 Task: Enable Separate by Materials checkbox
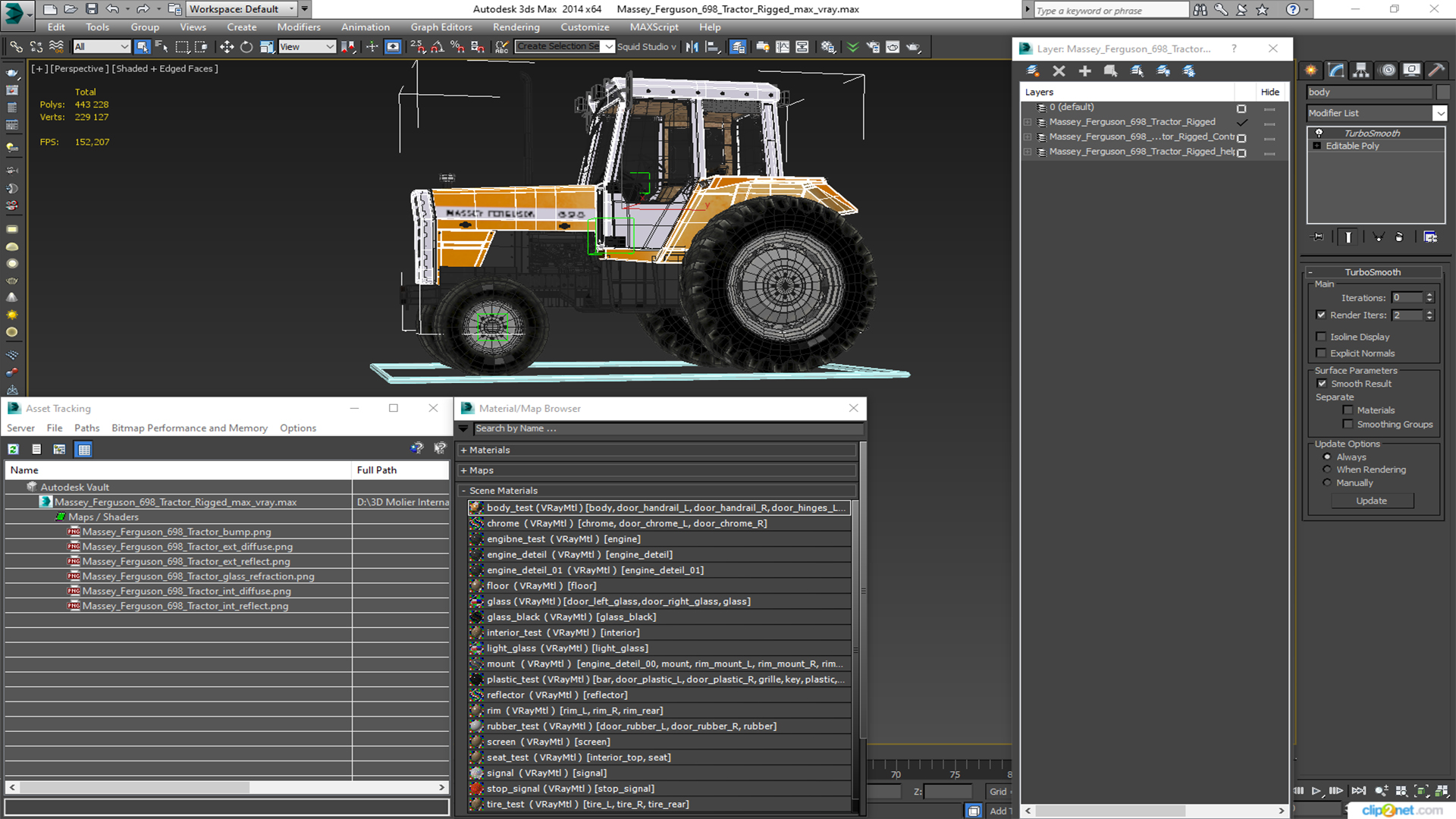[x=1348, y=410]
